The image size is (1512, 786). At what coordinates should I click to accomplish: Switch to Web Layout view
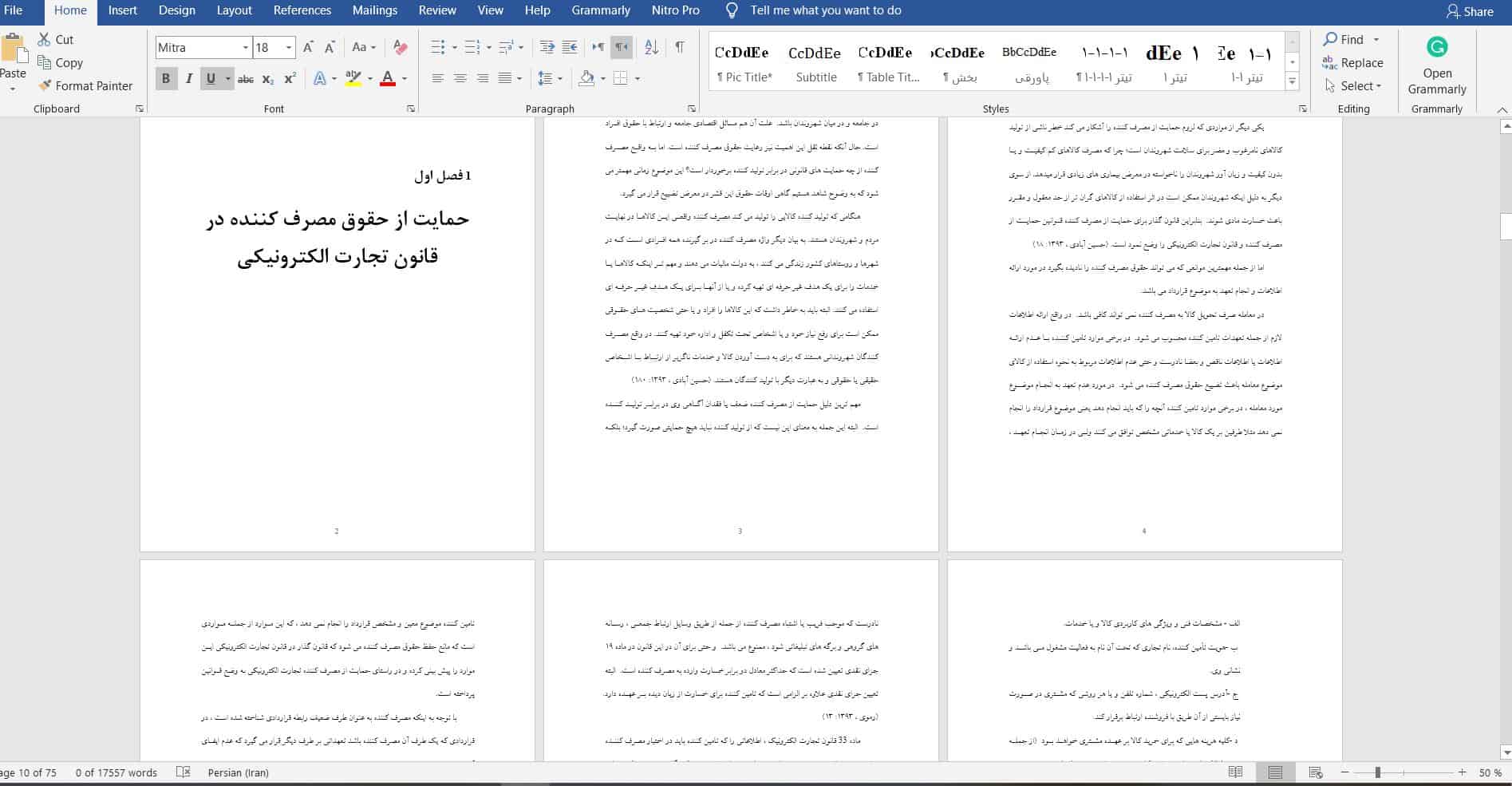[x=1316, y=772]
